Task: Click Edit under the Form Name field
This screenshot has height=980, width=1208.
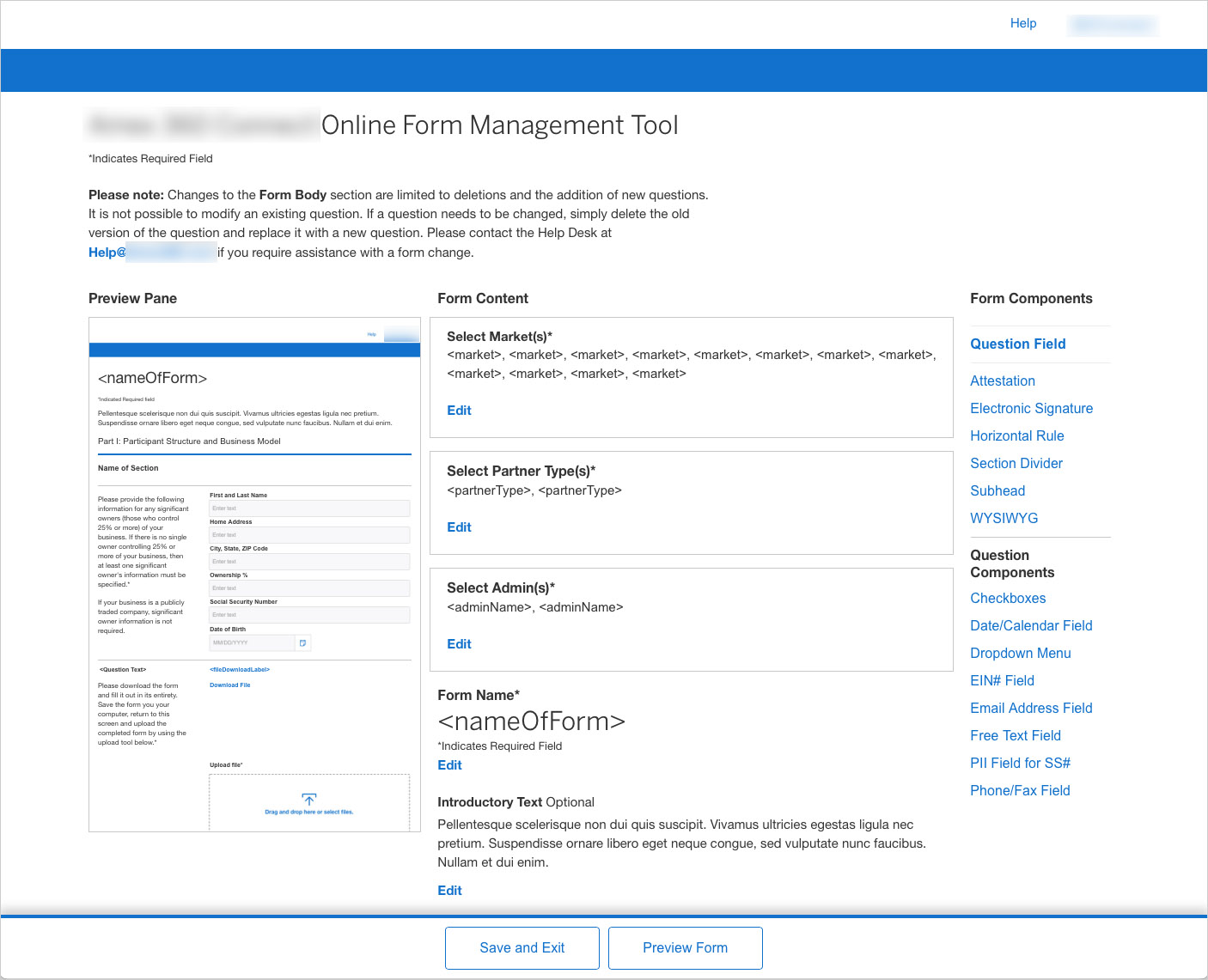Action: click(x=449, y=765)
